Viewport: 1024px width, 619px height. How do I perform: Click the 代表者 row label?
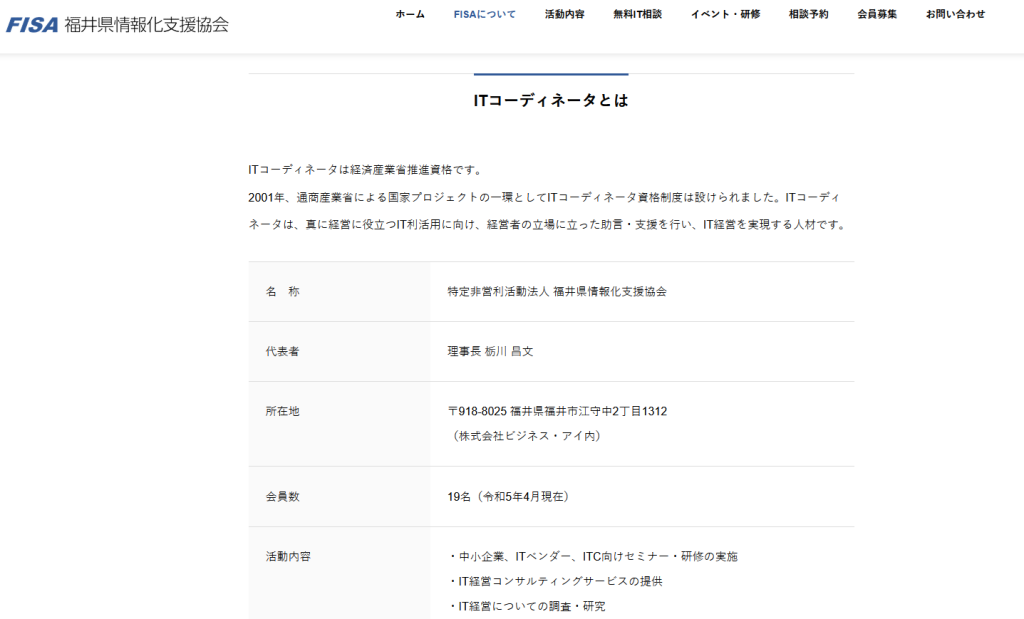pos(283,352)
